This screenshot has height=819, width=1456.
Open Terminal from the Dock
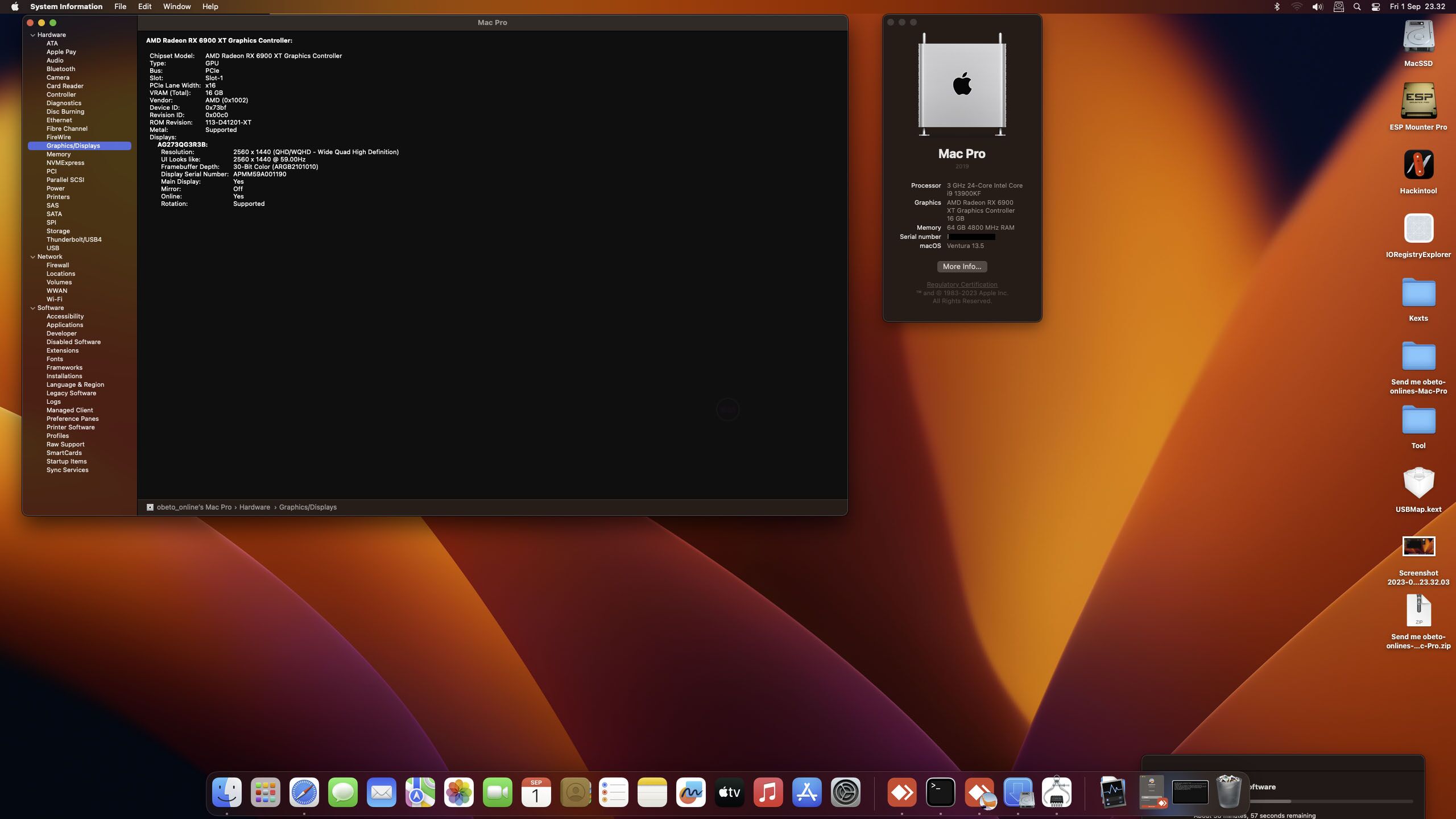click(x=940, y=792)
